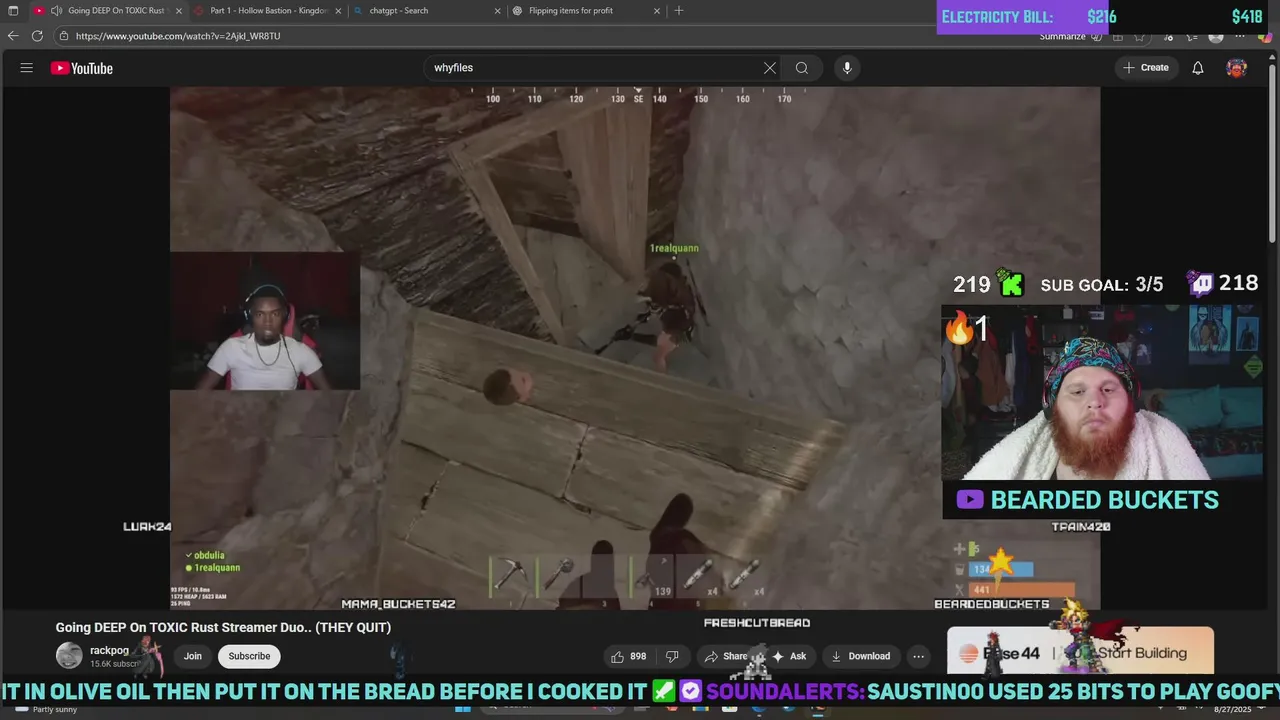The image size is (1280, 720).
Task: Open a new browser tab
Action: coord(679,11)
